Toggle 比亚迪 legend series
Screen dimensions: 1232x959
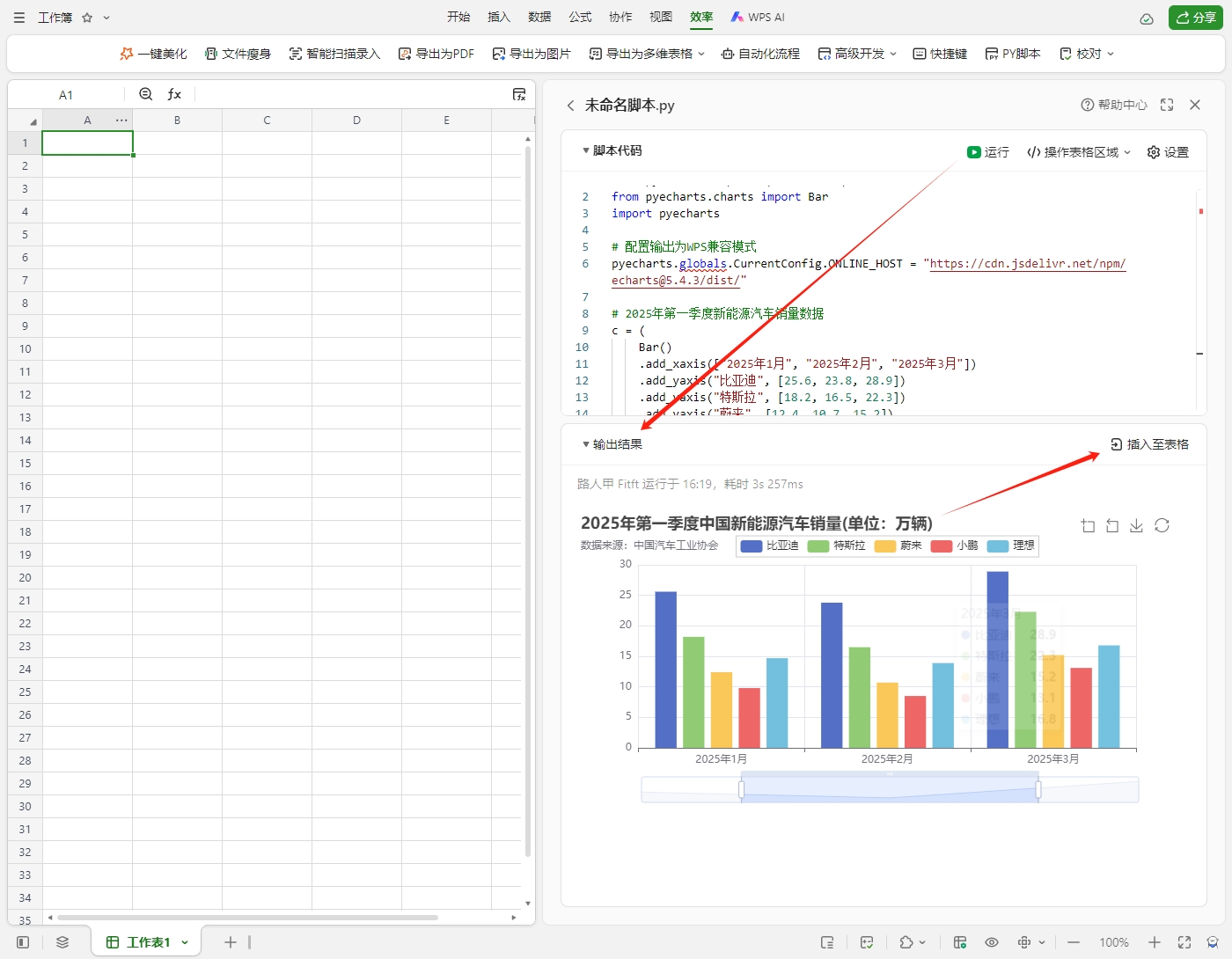coord(770,545)
